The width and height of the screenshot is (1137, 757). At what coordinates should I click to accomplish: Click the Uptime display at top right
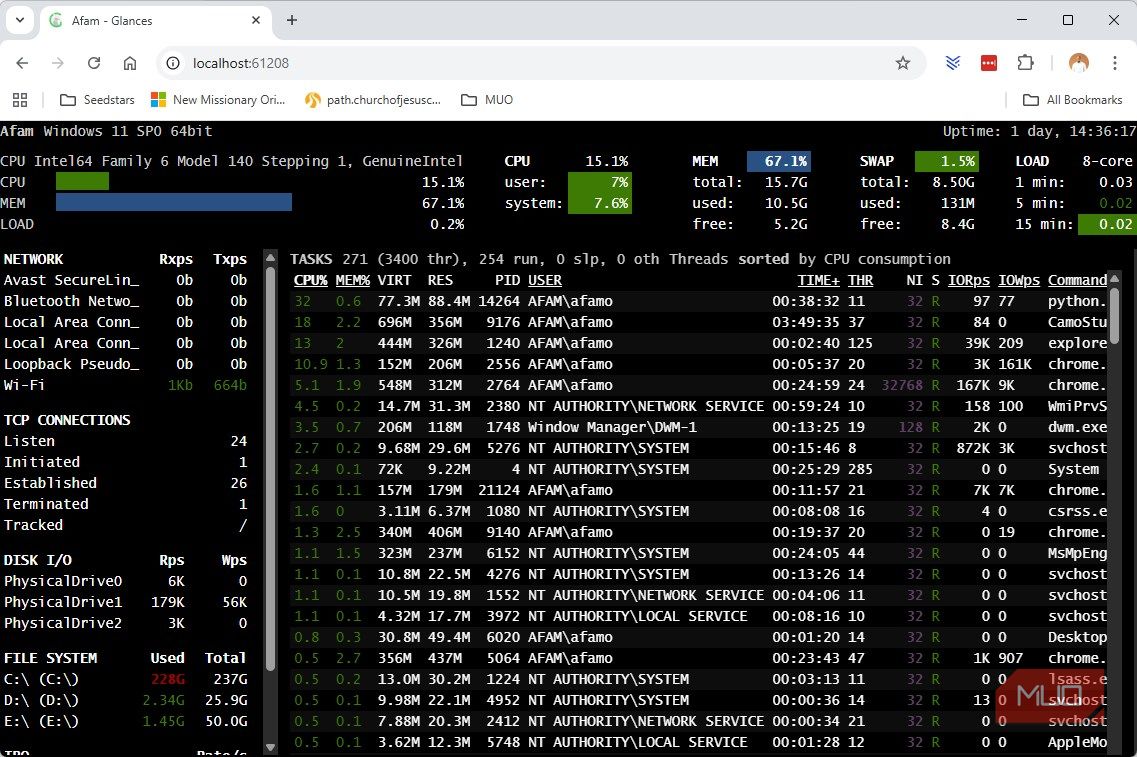[x=1039, y=131]
